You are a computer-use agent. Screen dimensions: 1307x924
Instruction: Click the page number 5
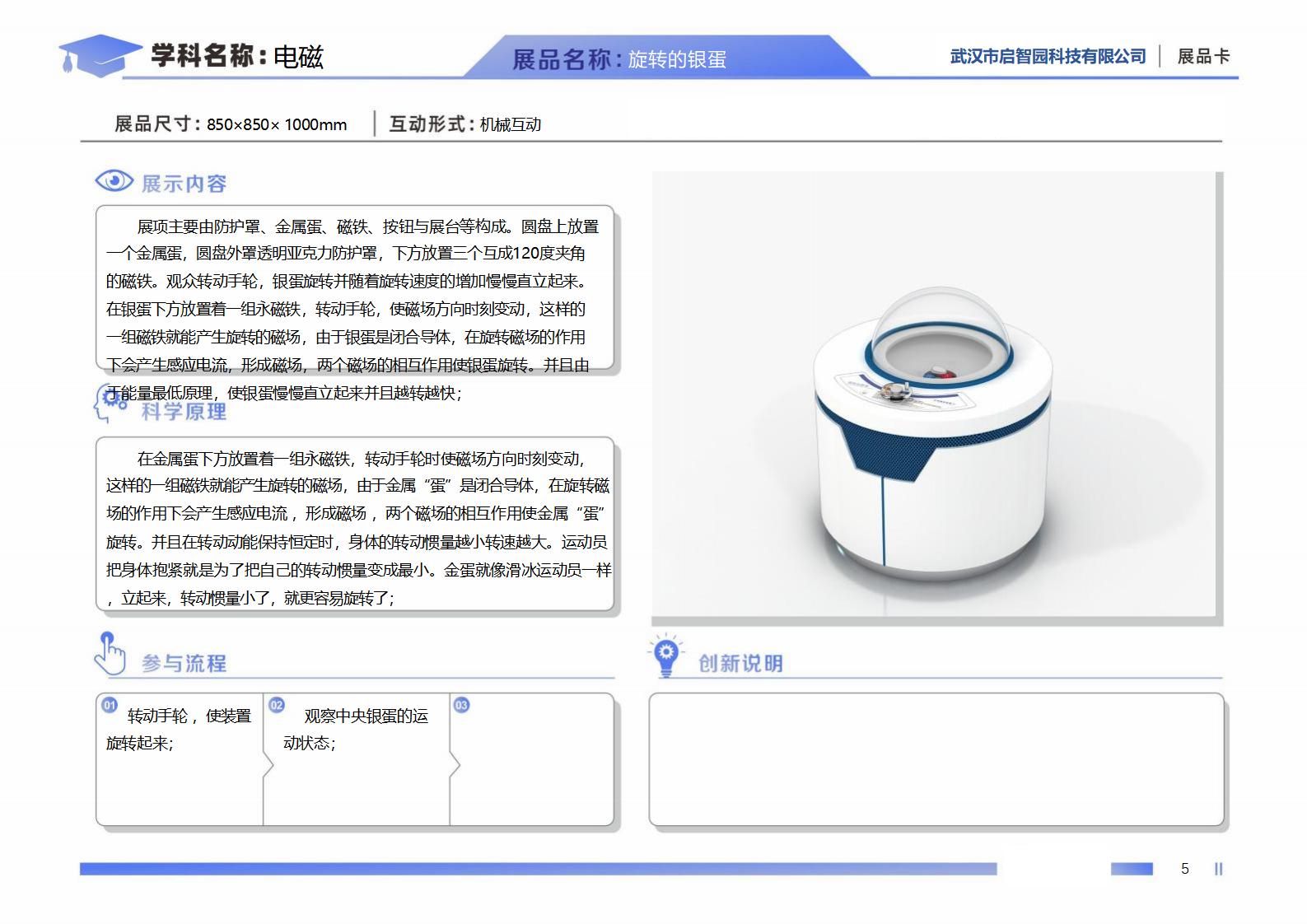tap(1185, 869)
